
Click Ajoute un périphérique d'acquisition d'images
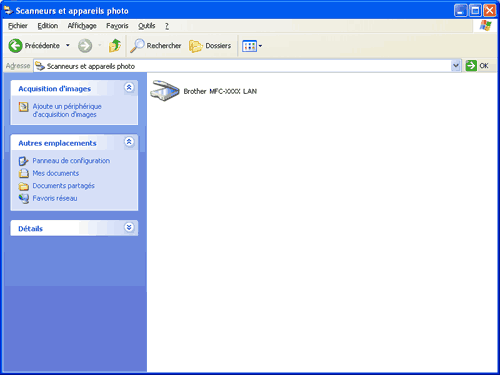coord(67,110)
